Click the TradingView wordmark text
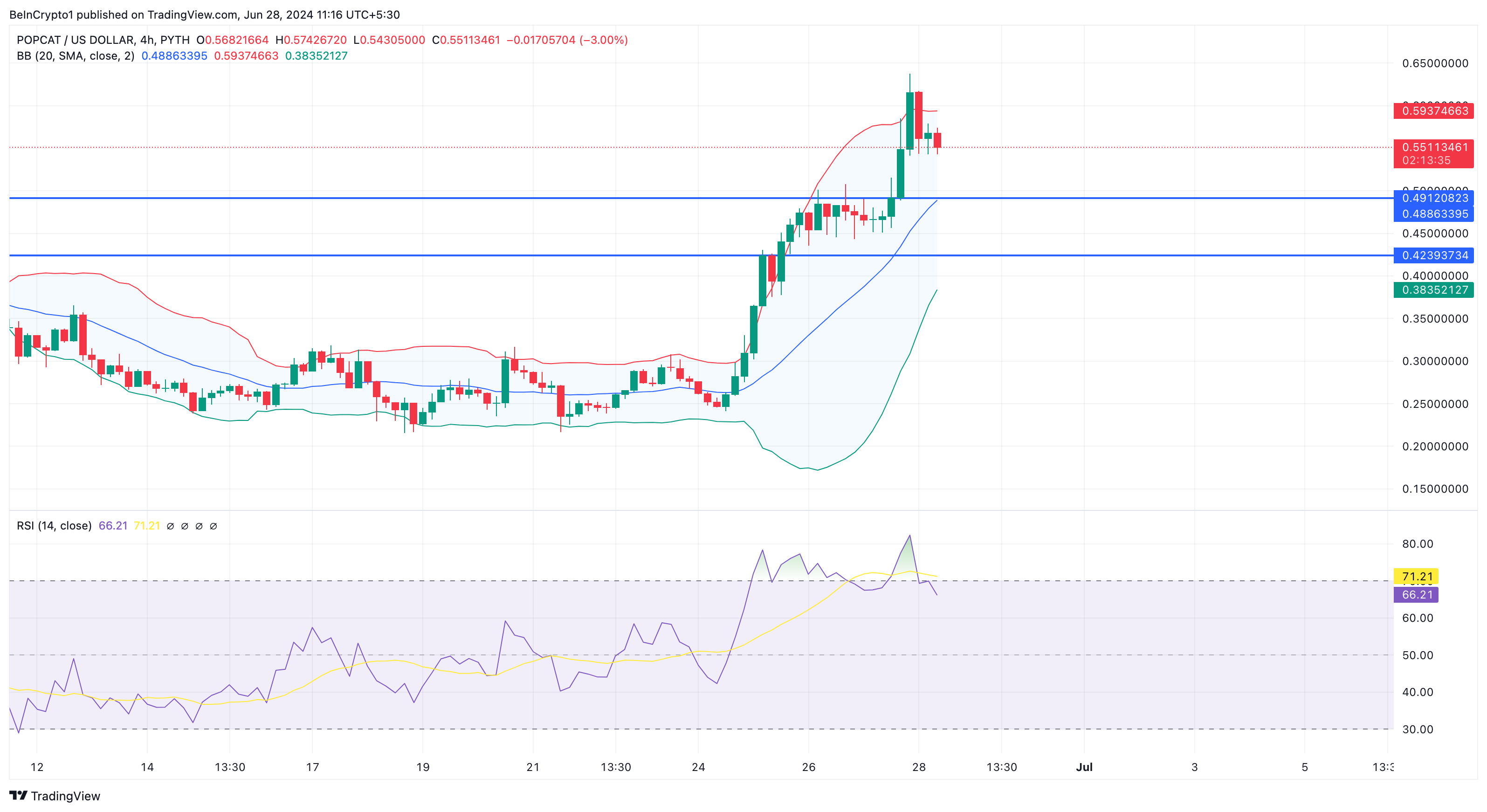This screenshot has width=1487, height=812. [65, 796]
